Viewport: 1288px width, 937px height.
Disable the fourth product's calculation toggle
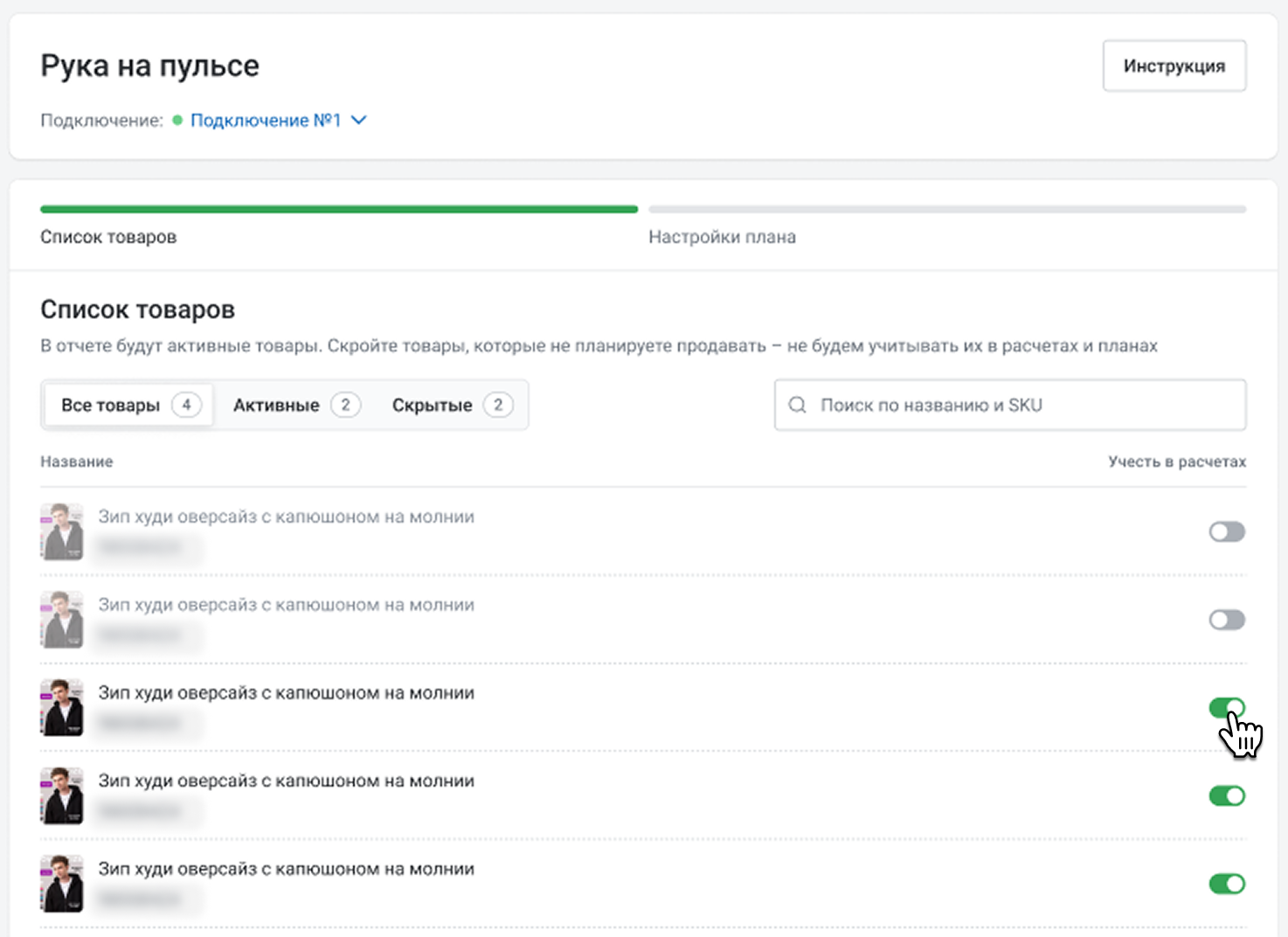pyautogui.click(x=1226, y=795)
